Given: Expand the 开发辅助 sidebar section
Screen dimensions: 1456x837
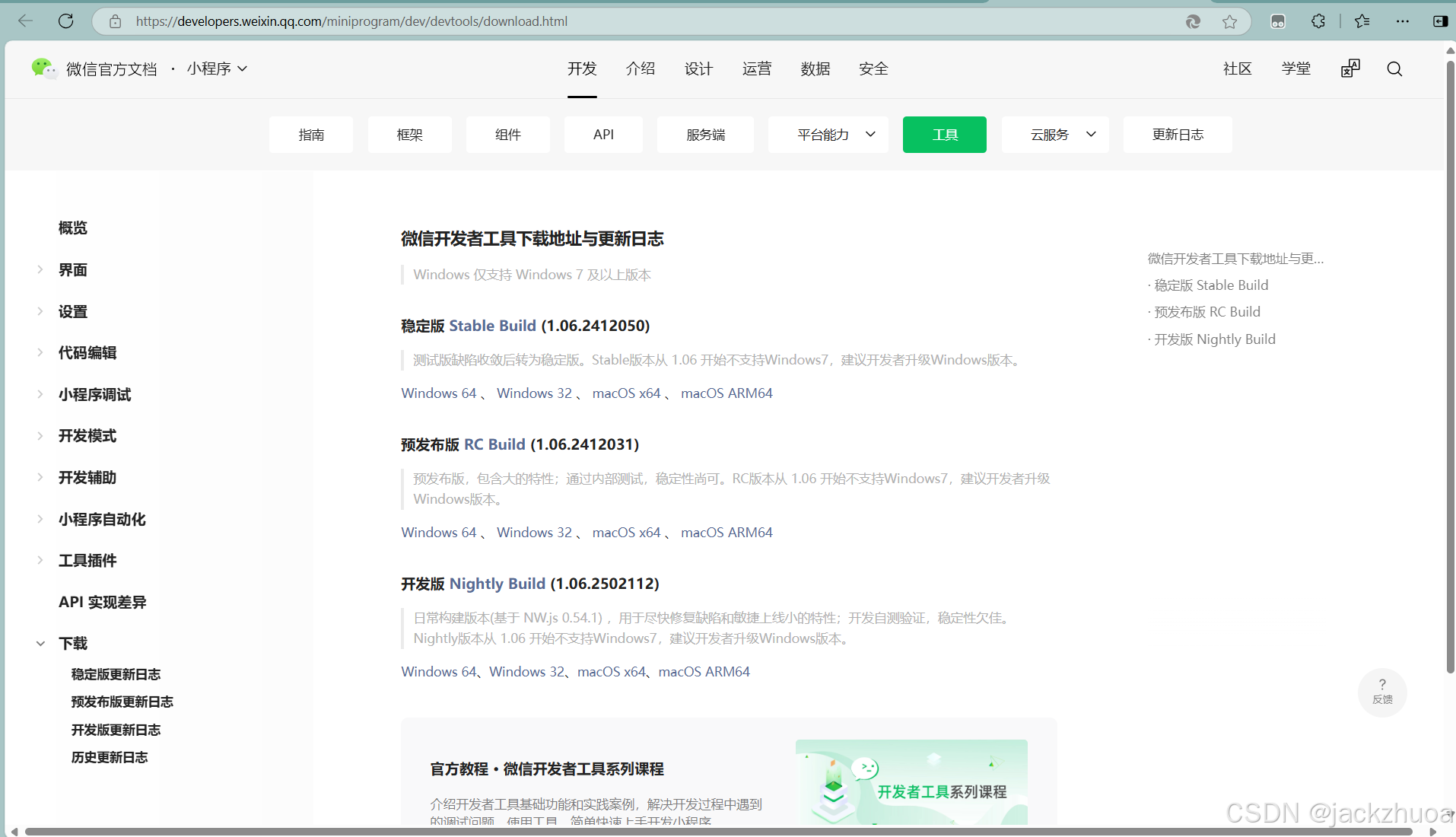Looking at the screenshot, I should point(40,477).
